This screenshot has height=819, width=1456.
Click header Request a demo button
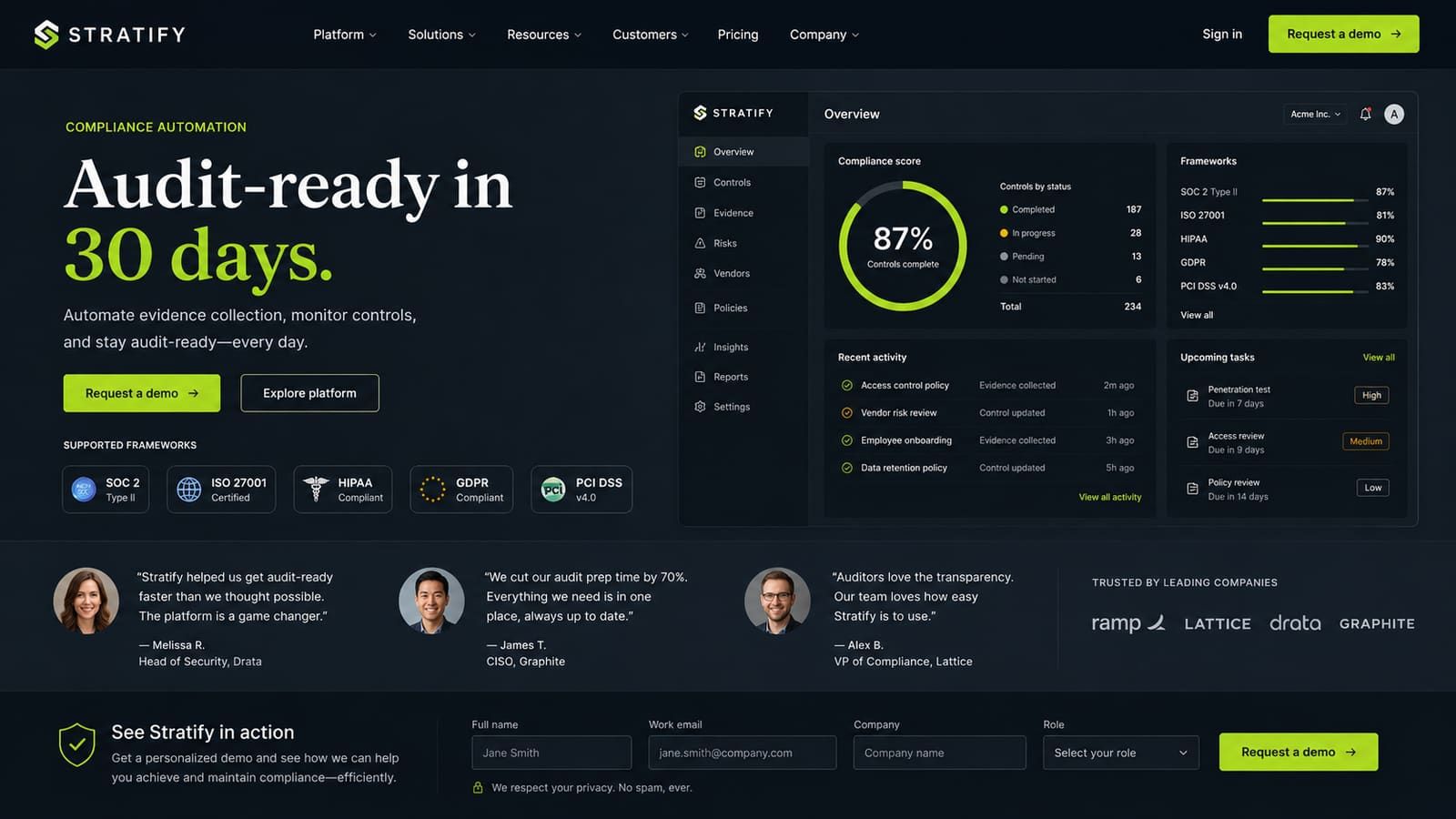[x=1343, y=34]
